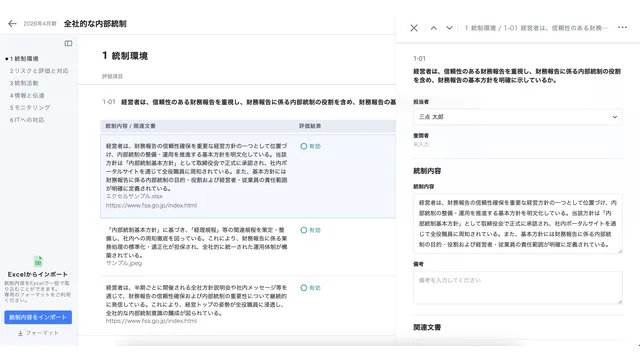Click the 評価結果 column header
The width and height of the screenshot is (640, 360).
click(x=310, y=126)
